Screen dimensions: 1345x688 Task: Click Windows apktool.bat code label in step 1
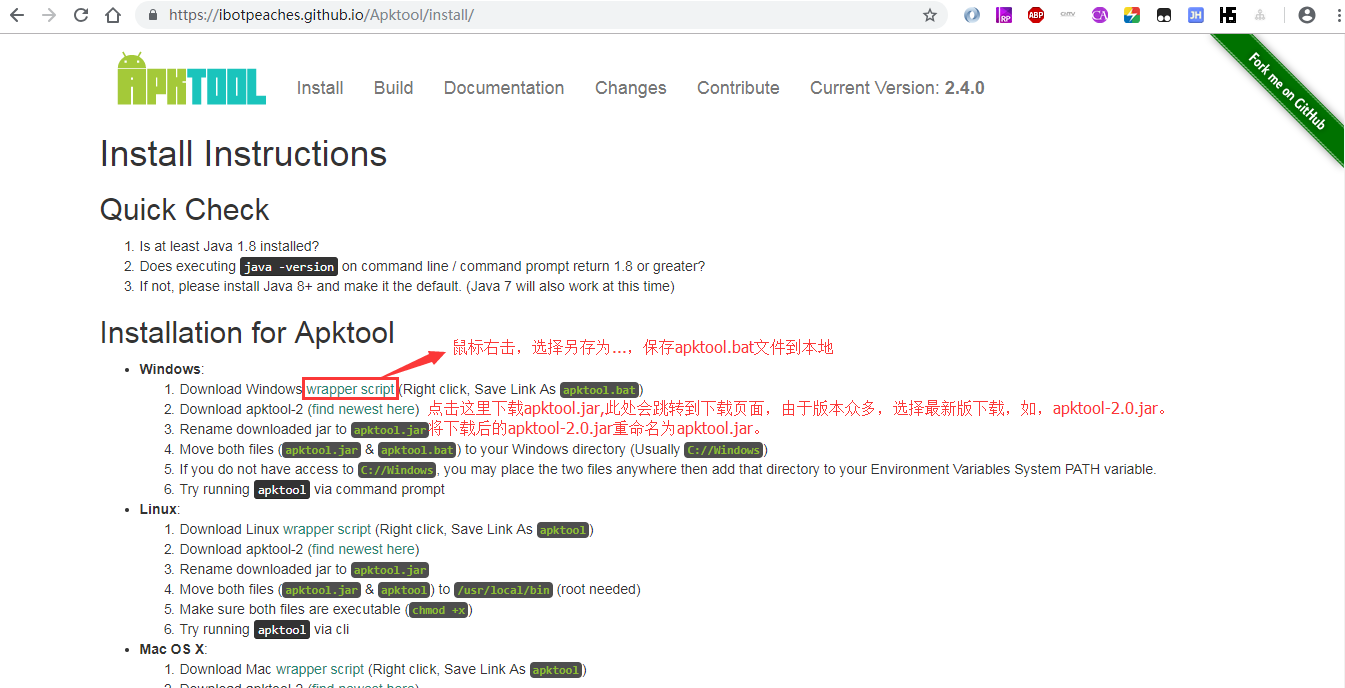click(x=599, y=390)
